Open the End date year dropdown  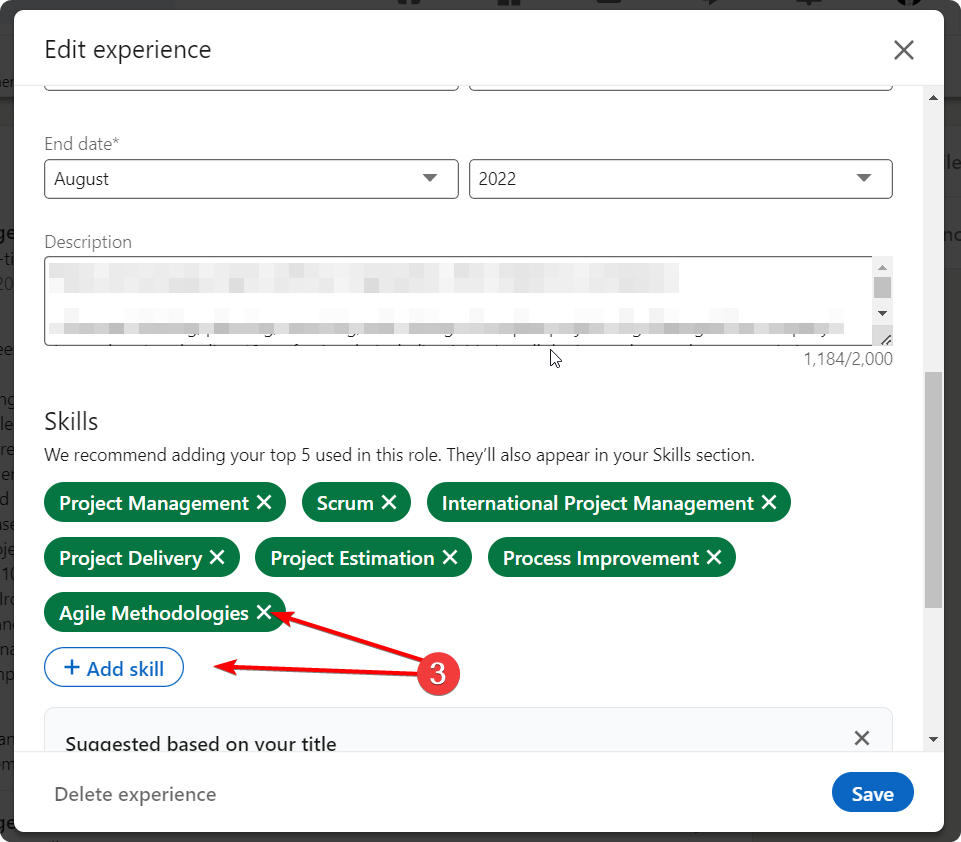(680, 179)
